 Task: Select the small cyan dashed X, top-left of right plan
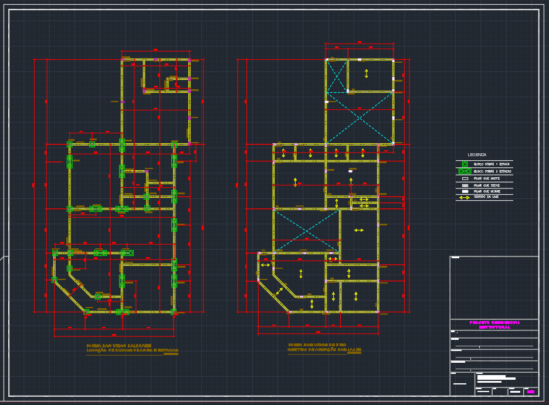coord(337,76)
